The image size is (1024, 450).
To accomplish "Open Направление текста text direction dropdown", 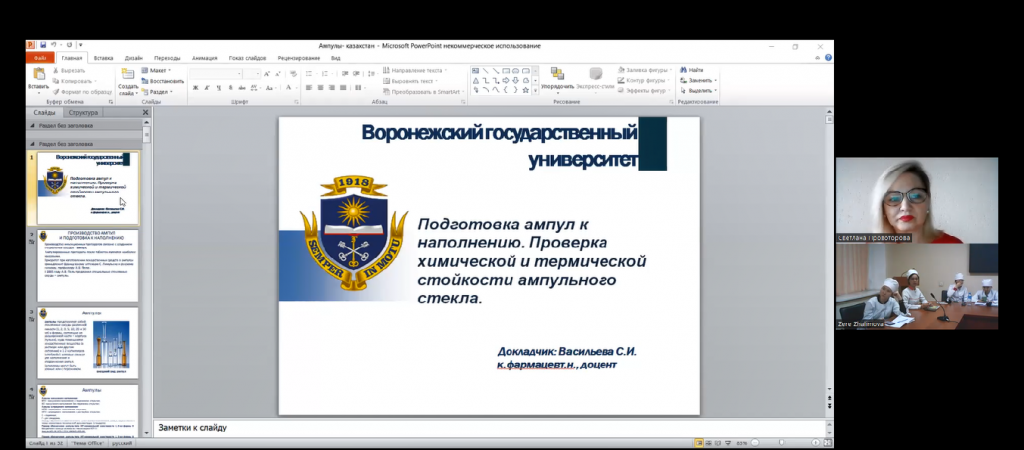I will pyautogui.click(x=415, y=71).
